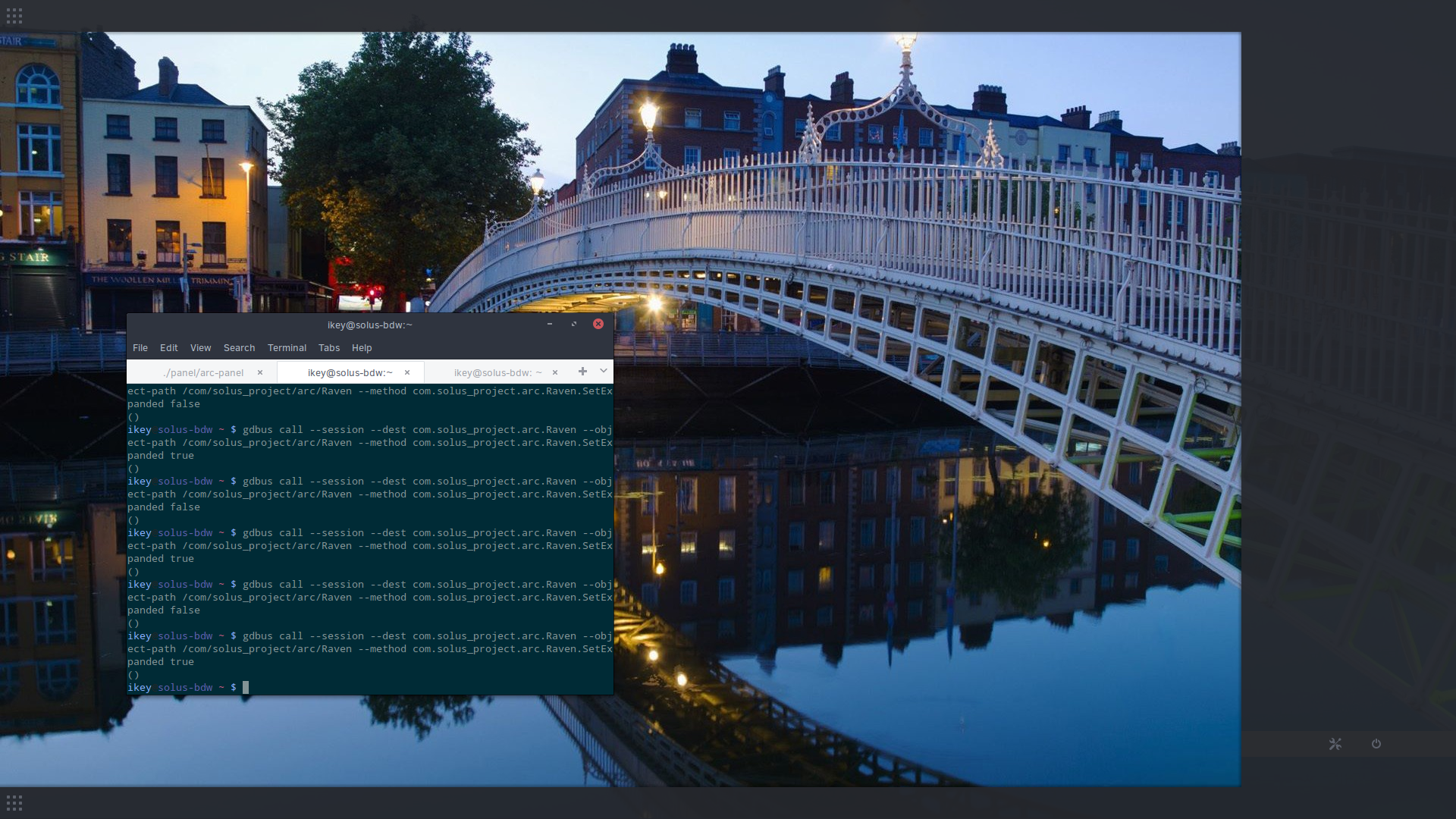
Task: Open Raven settings tools icon
Action: coord(1335,744)
